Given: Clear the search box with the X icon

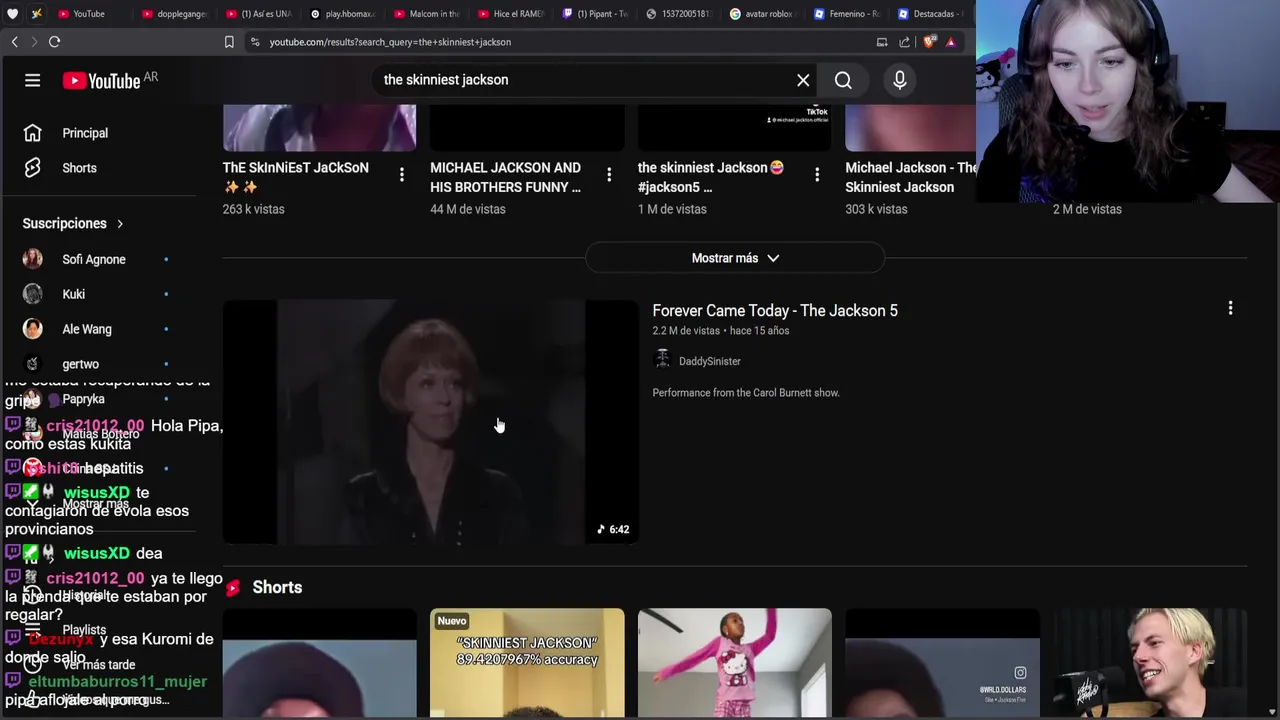Looking at the screenshot, I should click(x=803, y=80).
